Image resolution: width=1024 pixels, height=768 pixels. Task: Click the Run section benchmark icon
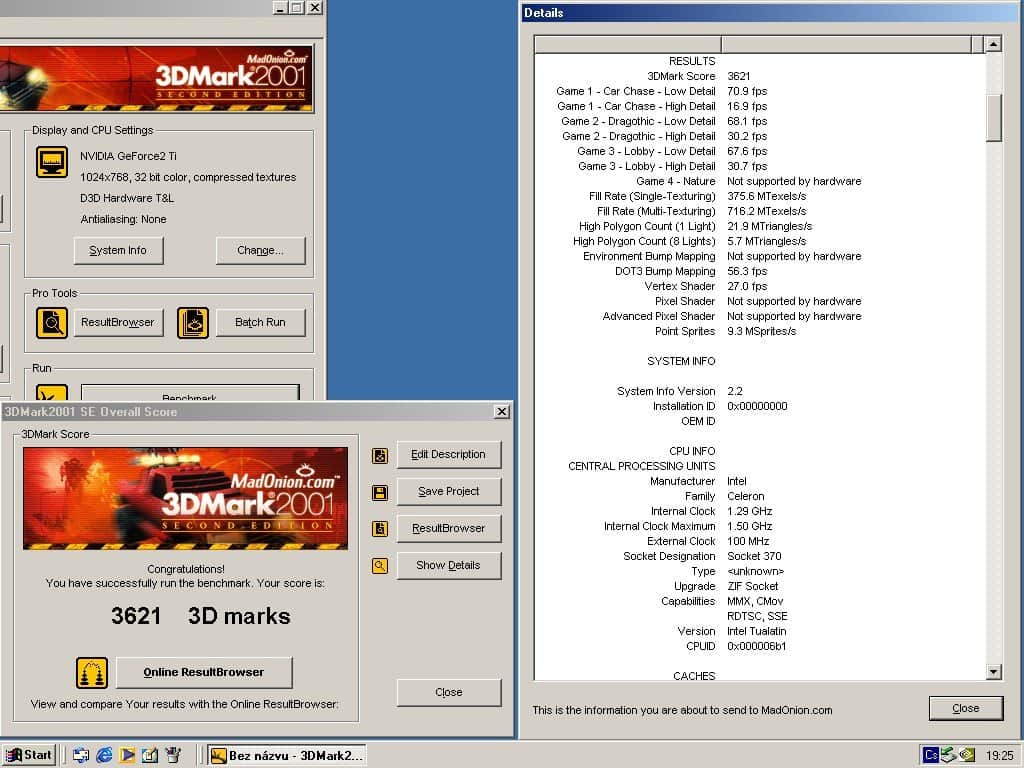(52, 392)
